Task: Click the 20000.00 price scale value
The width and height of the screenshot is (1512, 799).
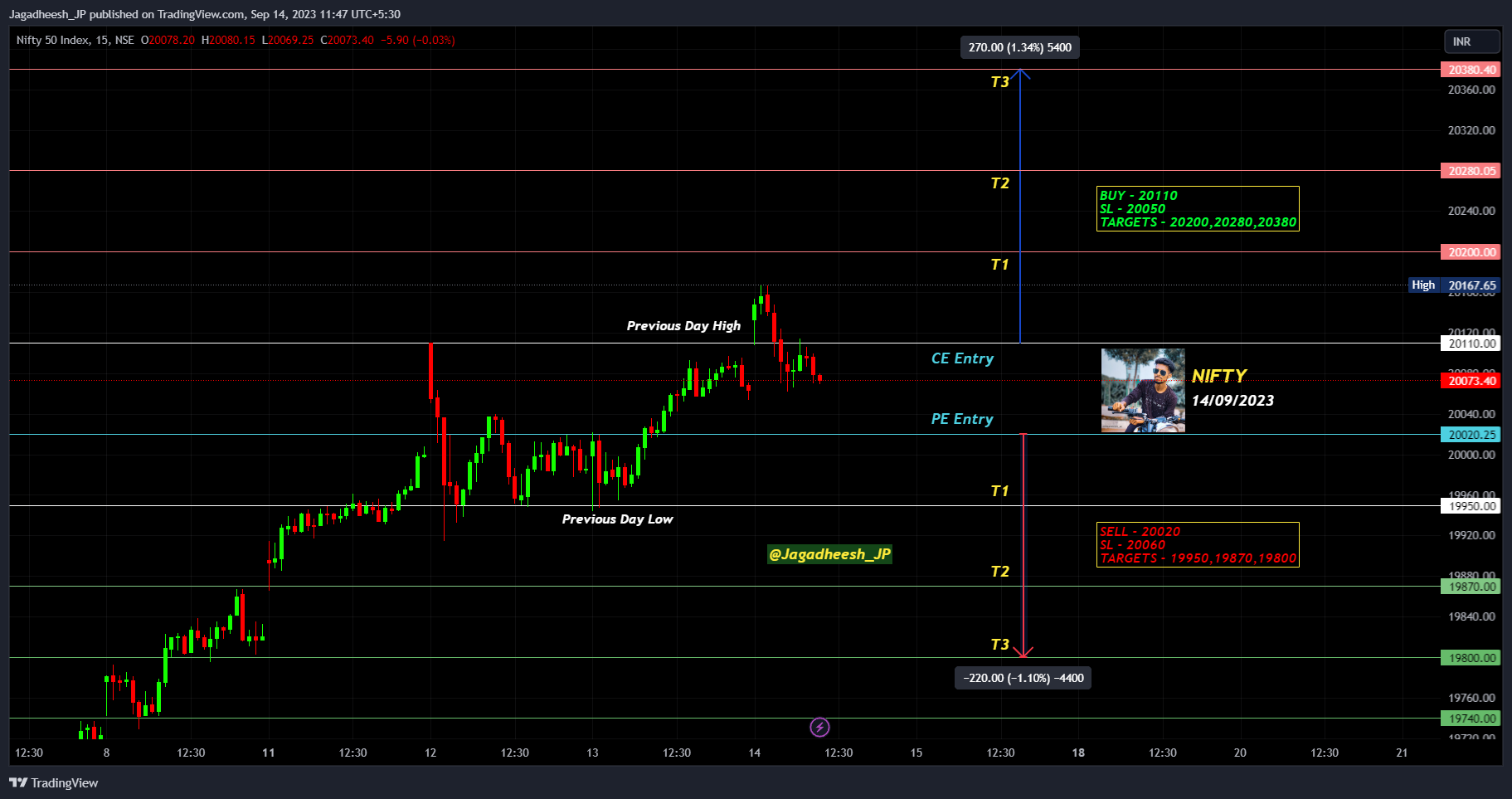Action: pos(1471,455)
